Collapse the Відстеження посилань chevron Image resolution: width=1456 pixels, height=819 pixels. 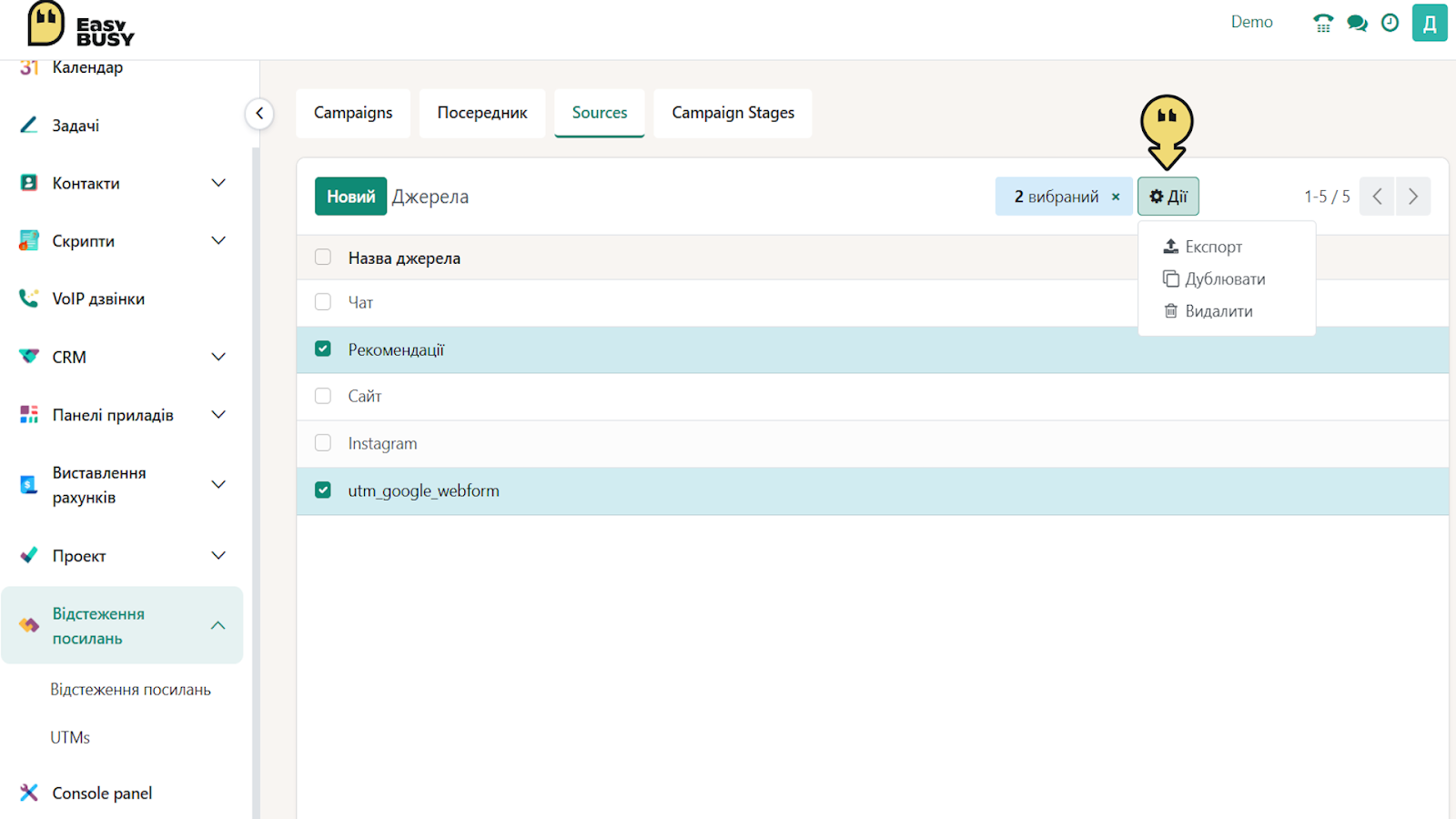tap(218, 625)
